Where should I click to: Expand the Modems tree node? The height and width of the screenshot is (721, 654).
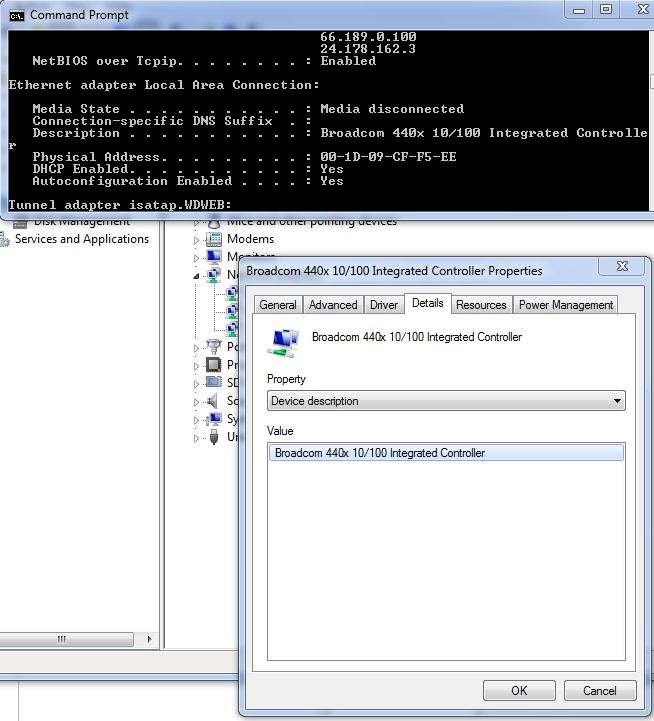(x=196, y=240)
